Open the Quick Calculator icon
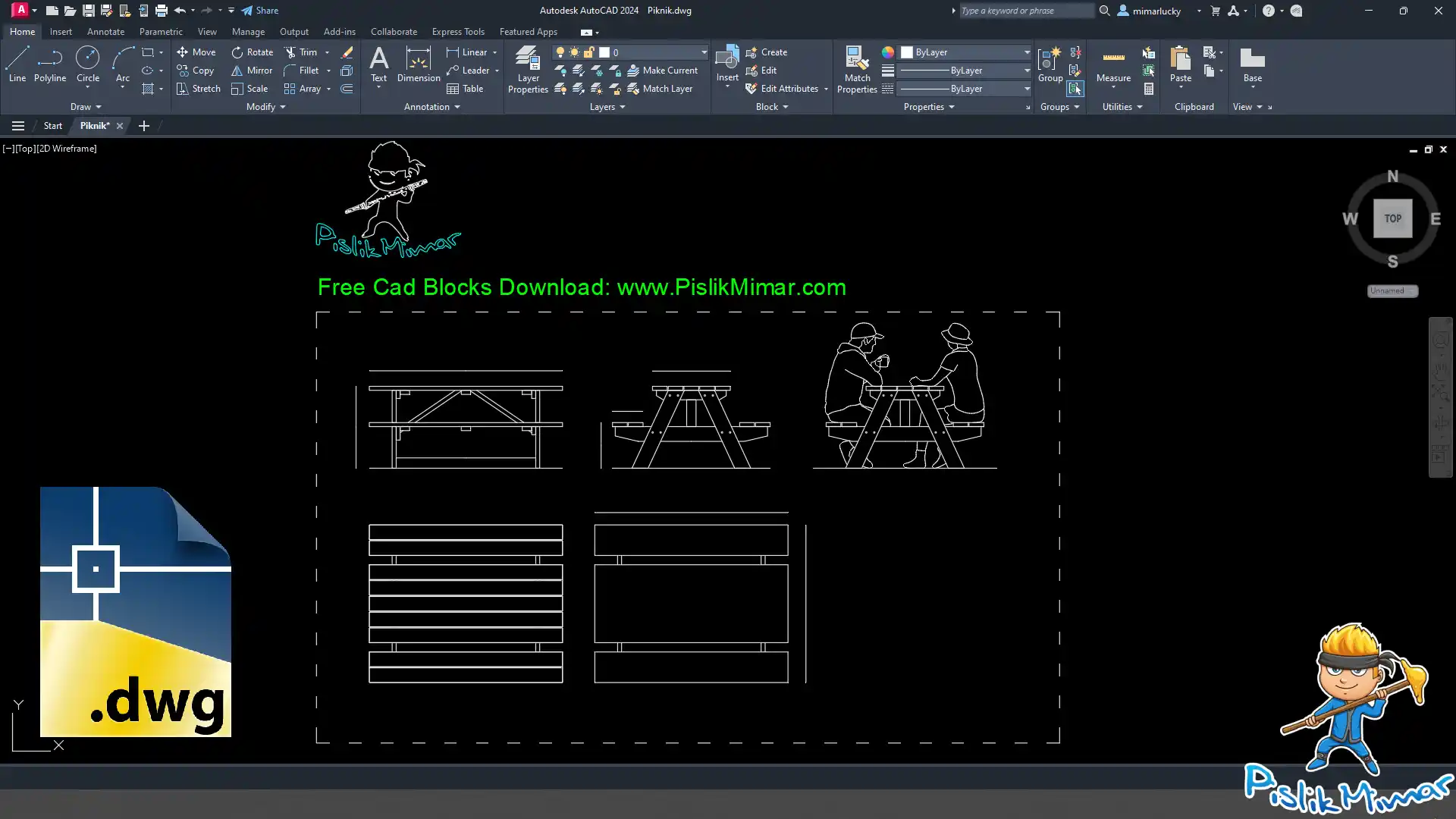 click(1149, 89)
